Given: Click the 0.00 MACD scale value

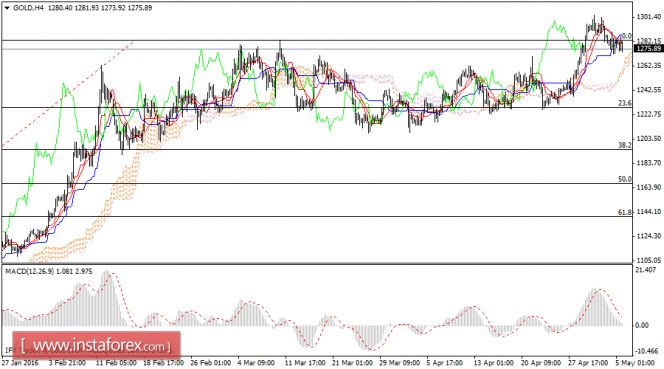Looking at the screenshot, I should [x=642, y=325].
